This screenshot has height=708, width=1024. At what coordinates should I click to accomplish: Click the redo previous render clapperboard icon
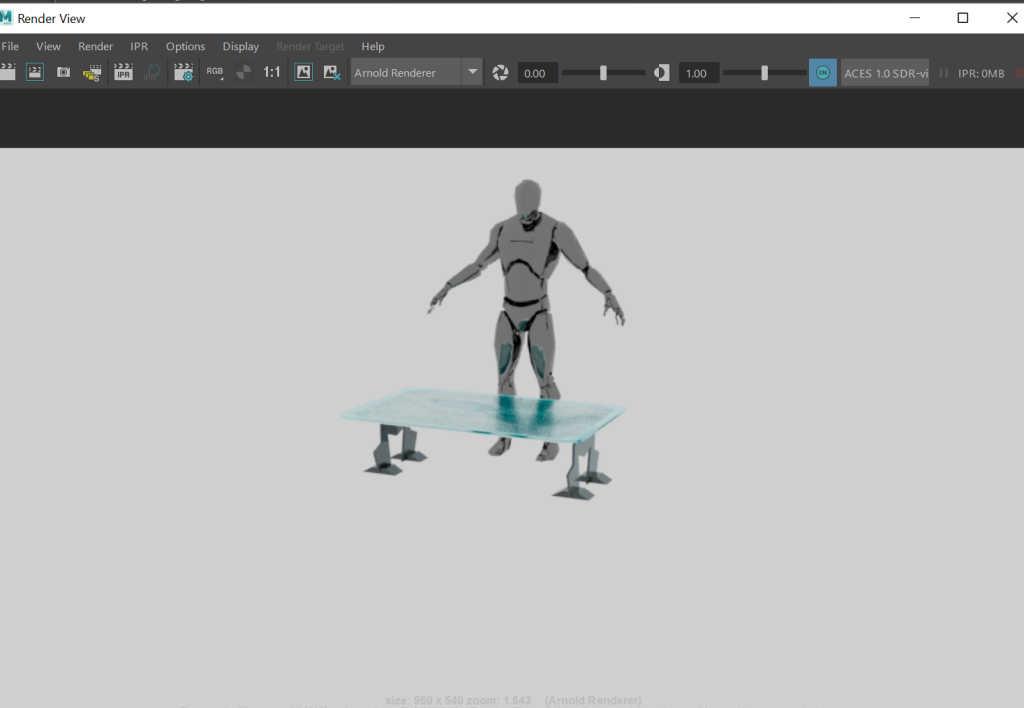tap(7, 72)
